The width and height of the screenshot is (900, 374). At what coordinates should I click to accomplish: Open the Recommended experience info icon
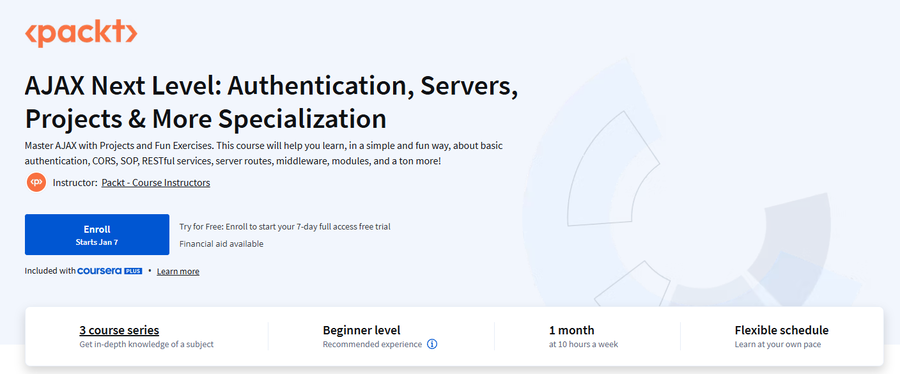click(432, 345)
